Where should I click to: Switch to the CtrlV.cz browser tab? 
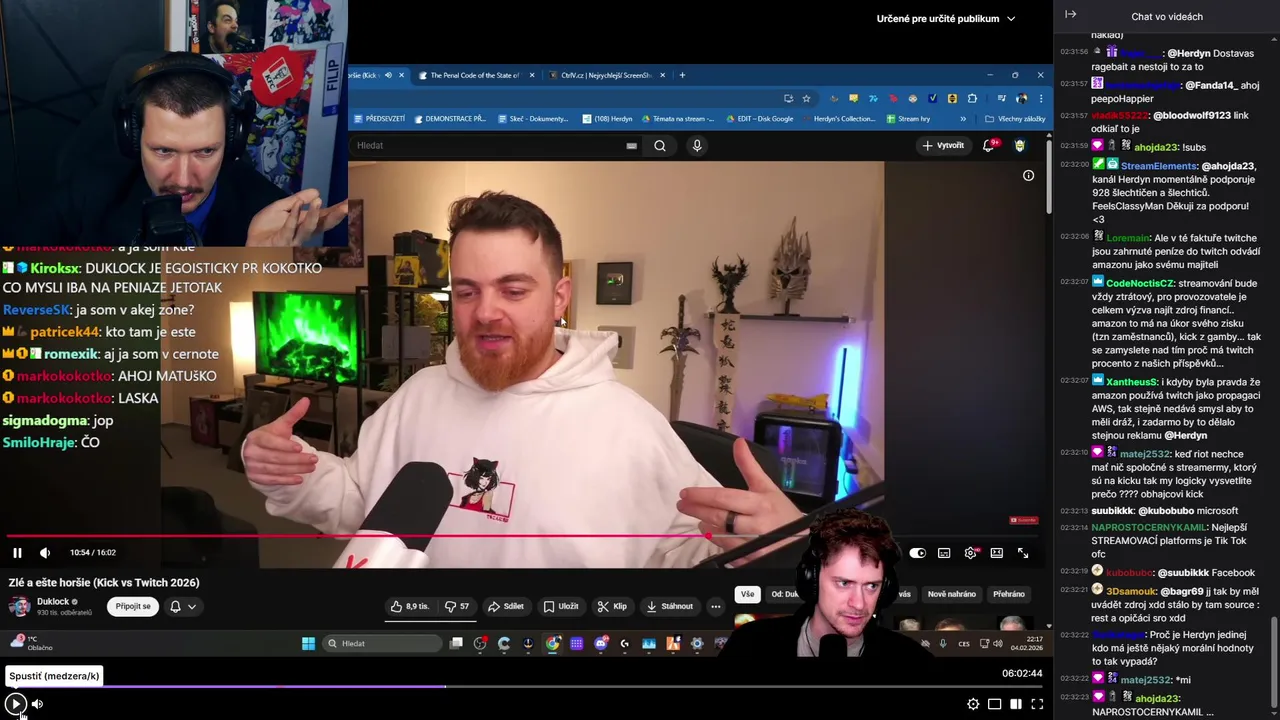[606, 75]
